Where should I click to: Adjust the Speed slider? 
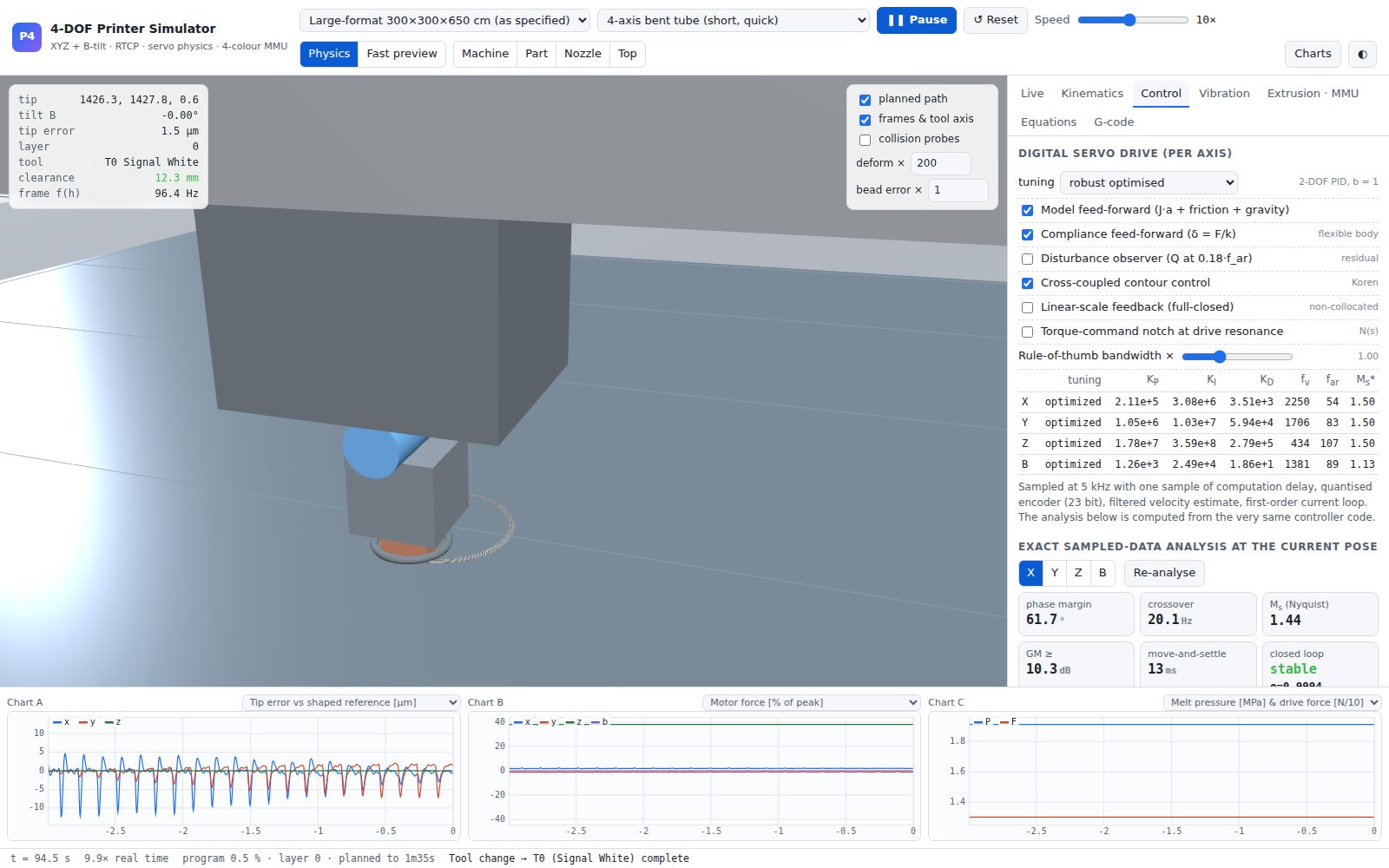click(1133, 20)
